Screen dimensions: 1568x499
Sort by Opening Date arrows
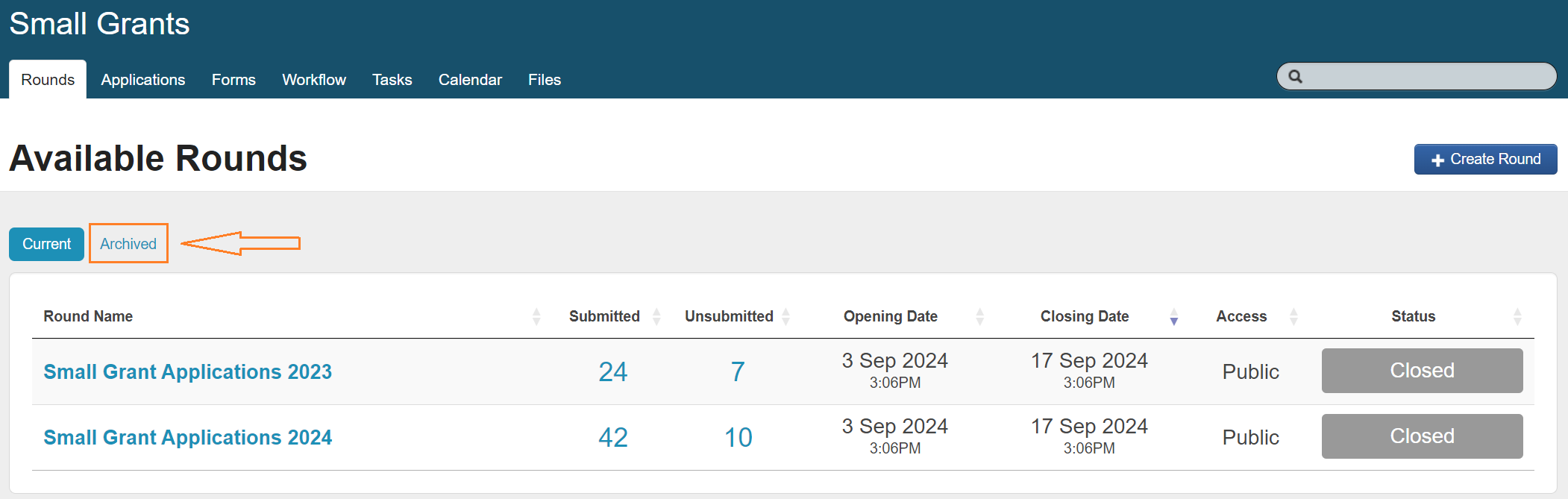[979, 316]
